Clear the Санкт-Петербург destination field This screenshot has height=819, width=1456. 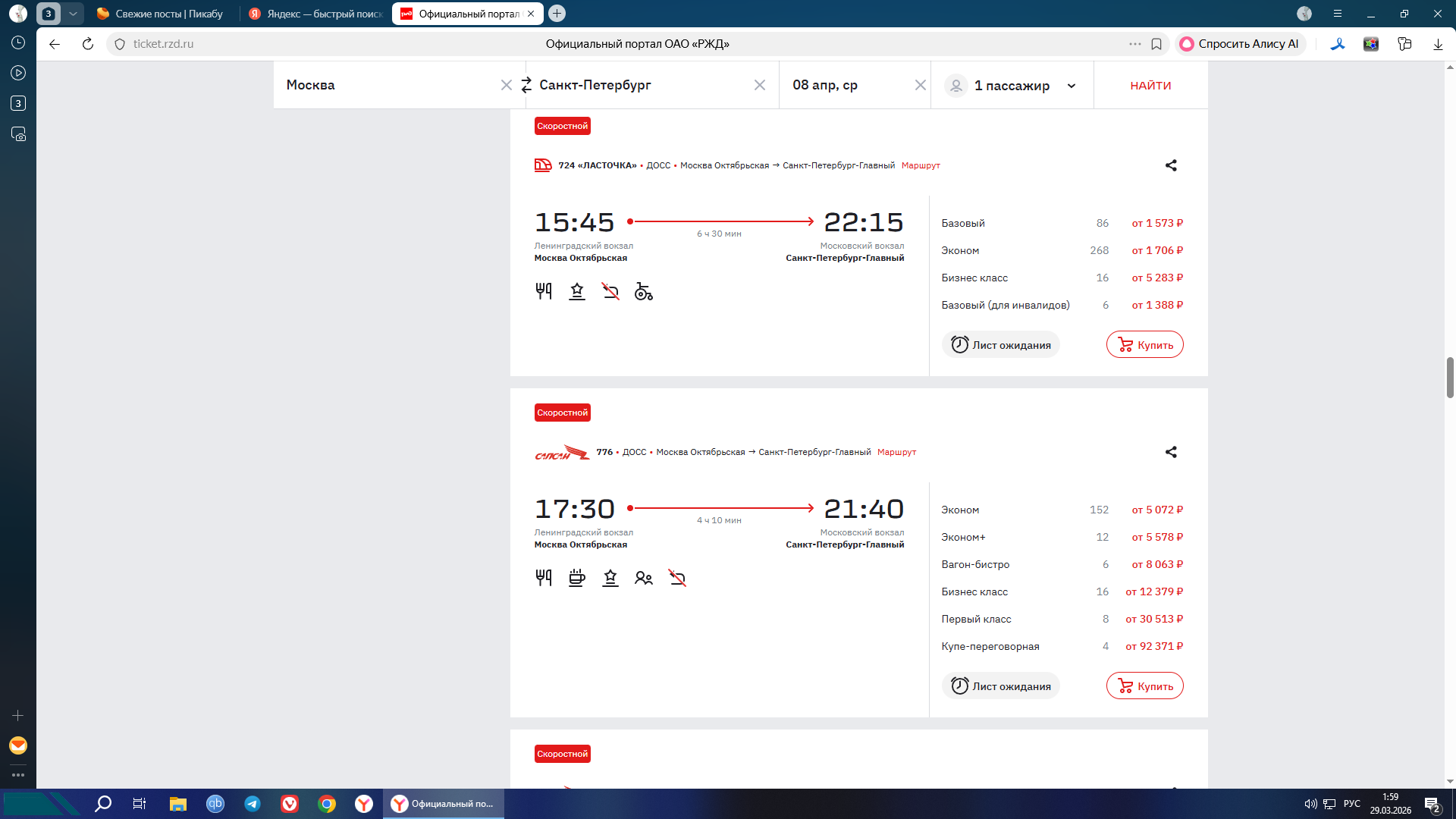tap(760, 85)
